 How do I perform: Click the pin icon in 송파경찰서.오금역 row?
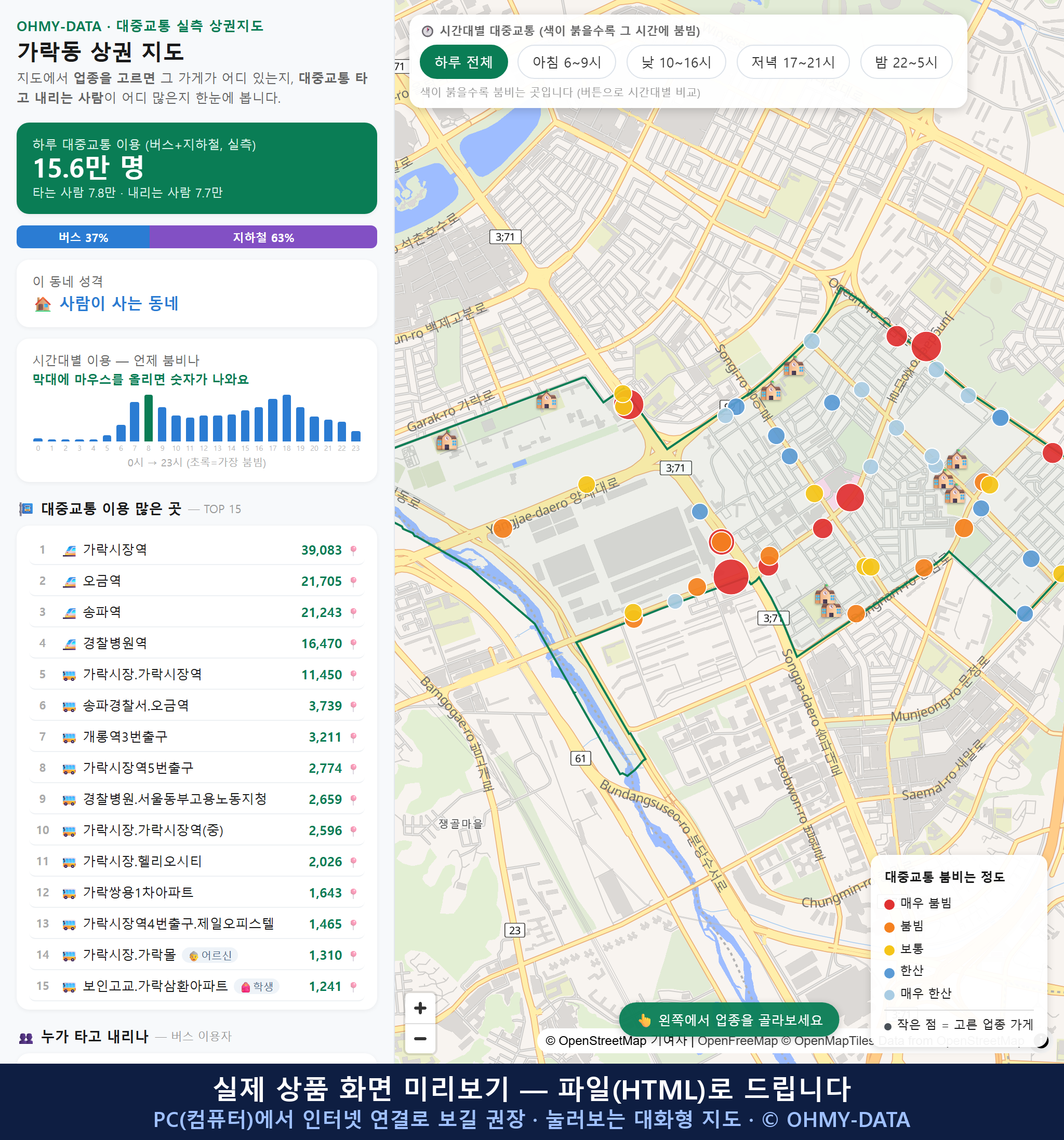tap(353, 706)
